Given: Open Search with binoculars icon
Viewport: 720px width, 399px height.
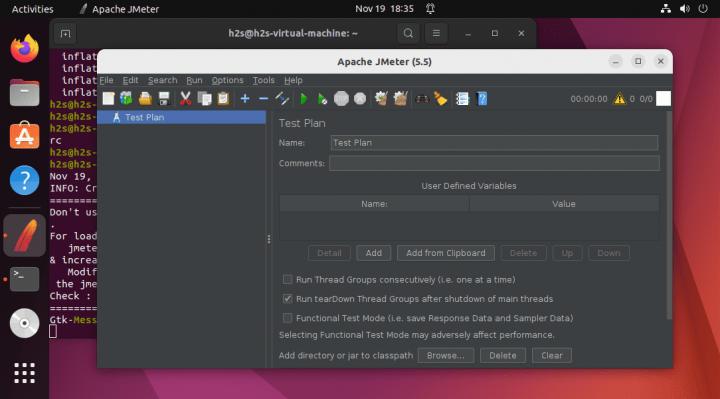Looking at the screenshot, I should (422, 99).
